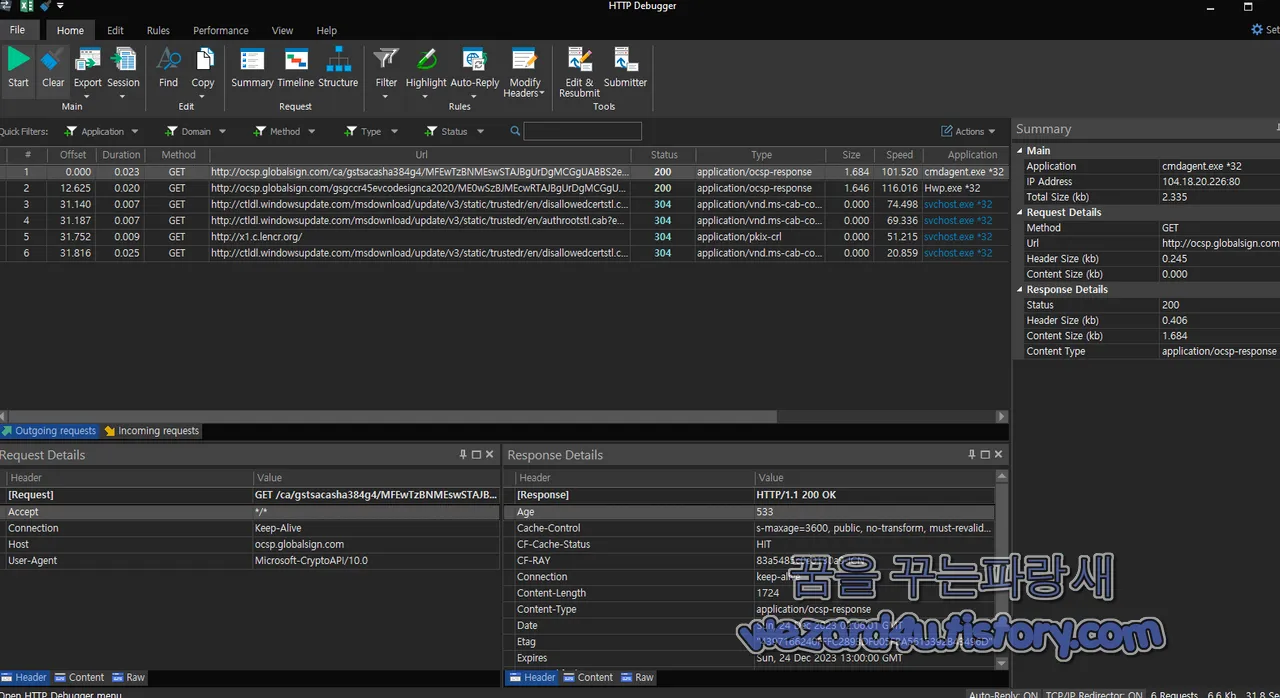Switch to the Home ribbon tab
The width and height of the screenshot is (1280, 698).
coord(70,30)
